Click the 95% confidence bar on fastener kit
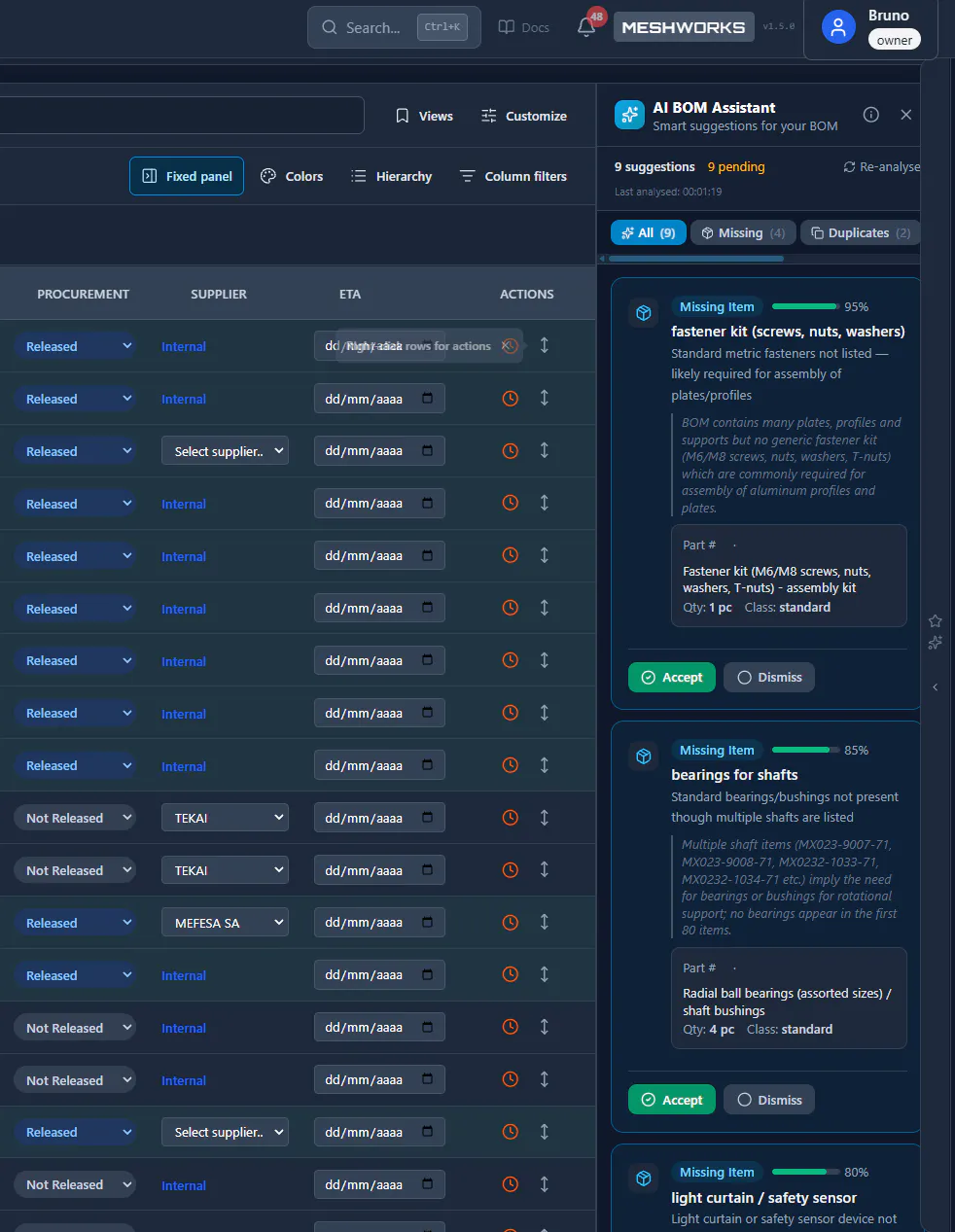 (x=805, y=306)
